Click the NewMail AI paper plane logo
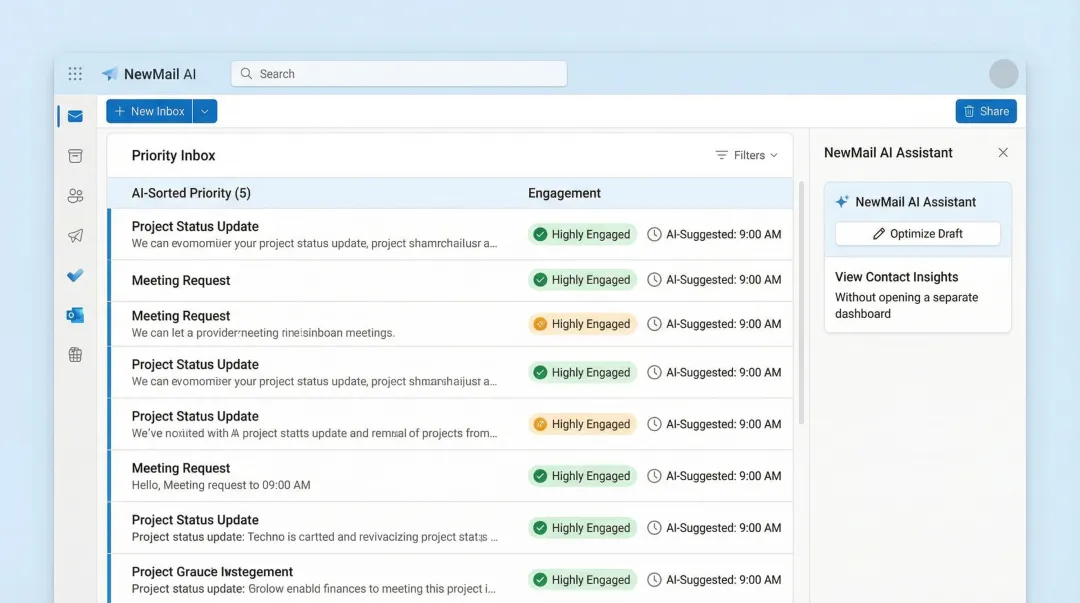The width and height of the screenshot is (1080, 603). [109, 73]
